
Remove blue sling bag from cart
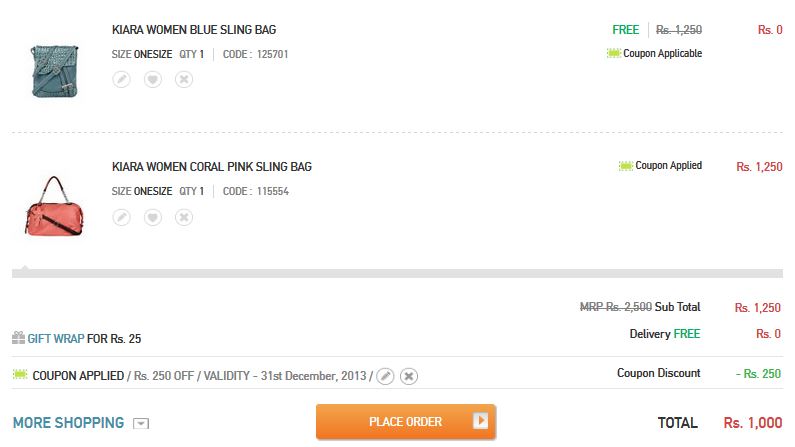click(184, 80)
